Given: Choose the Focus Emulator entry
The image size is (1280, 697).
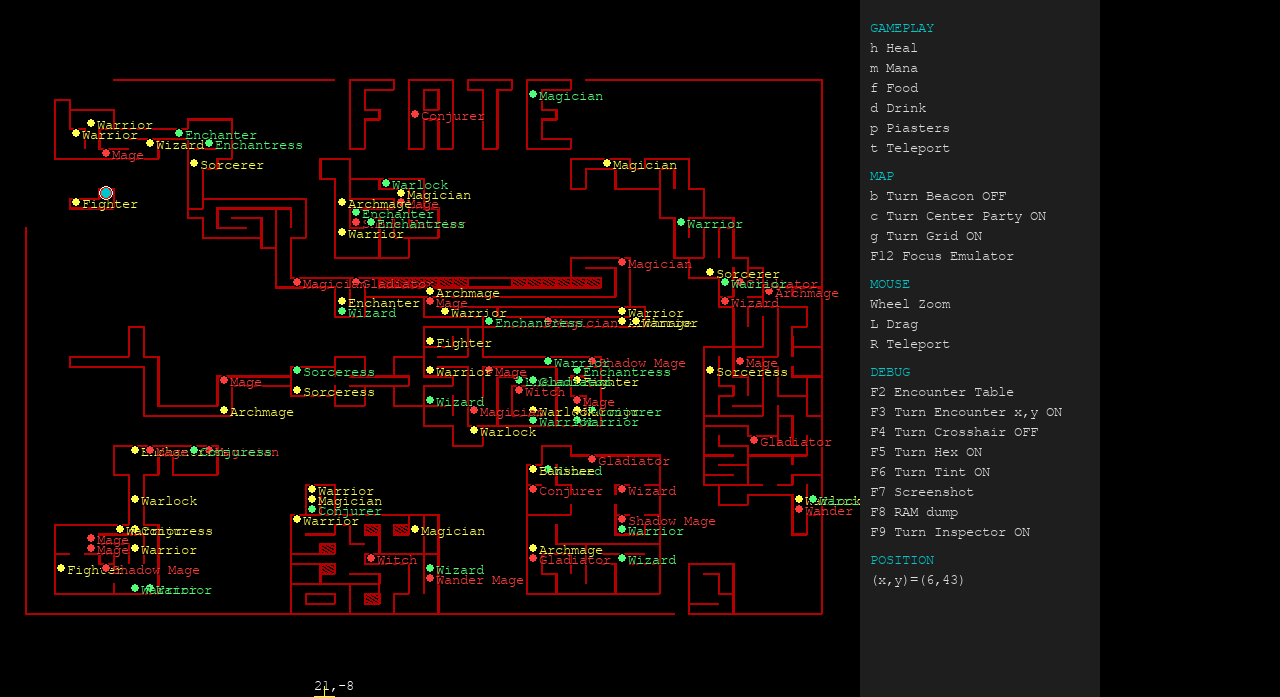Looking at the screenshot, I should click(941, 256).
